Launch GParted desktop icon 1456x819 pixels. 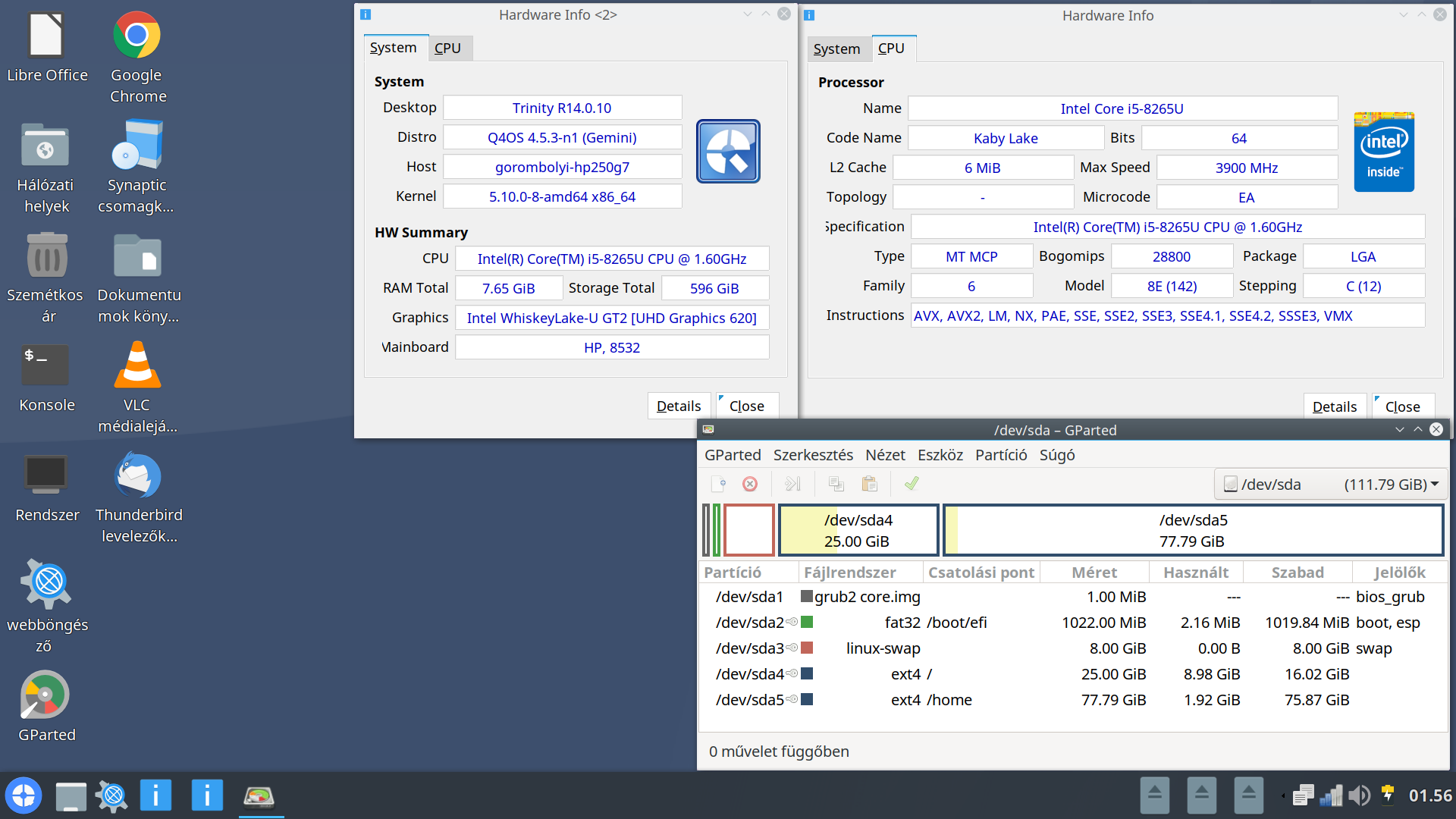[46, 707]
